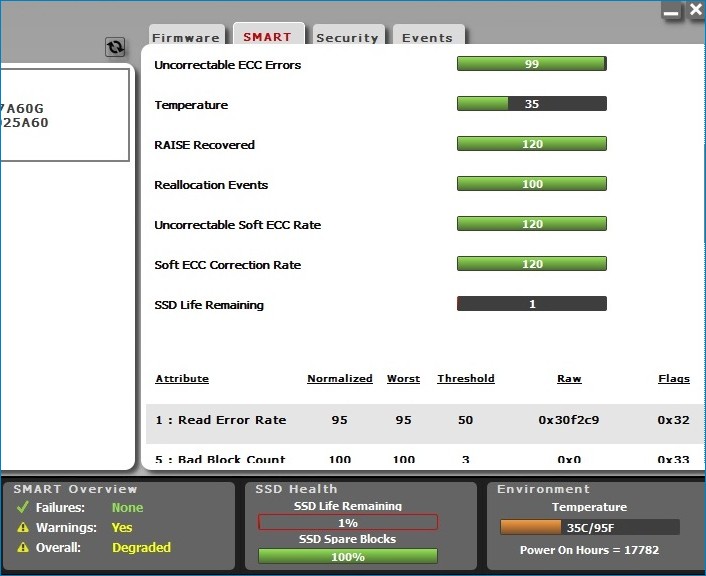
Task: Select the drive entry in left panel
Action: click(x=64, y=115)
